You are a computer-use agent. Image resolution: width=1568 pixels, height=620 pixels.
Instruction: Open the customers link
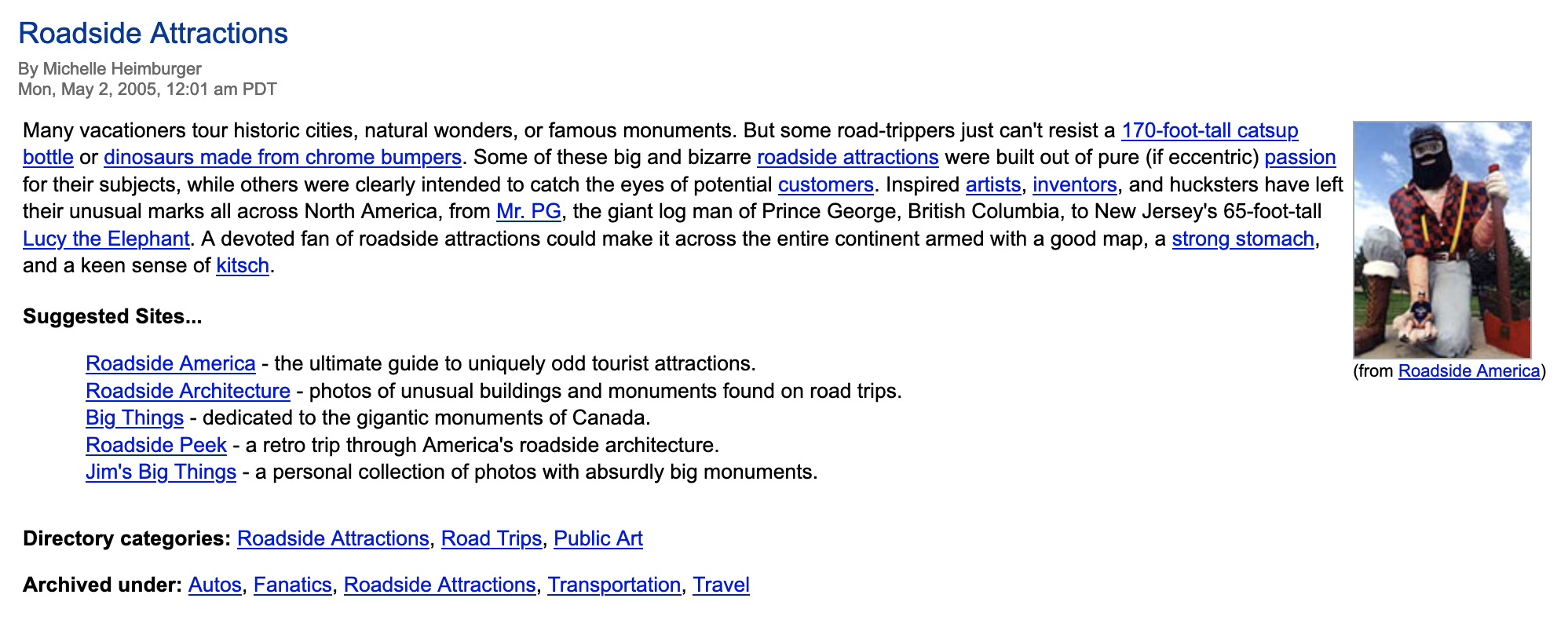pos(825,185)
